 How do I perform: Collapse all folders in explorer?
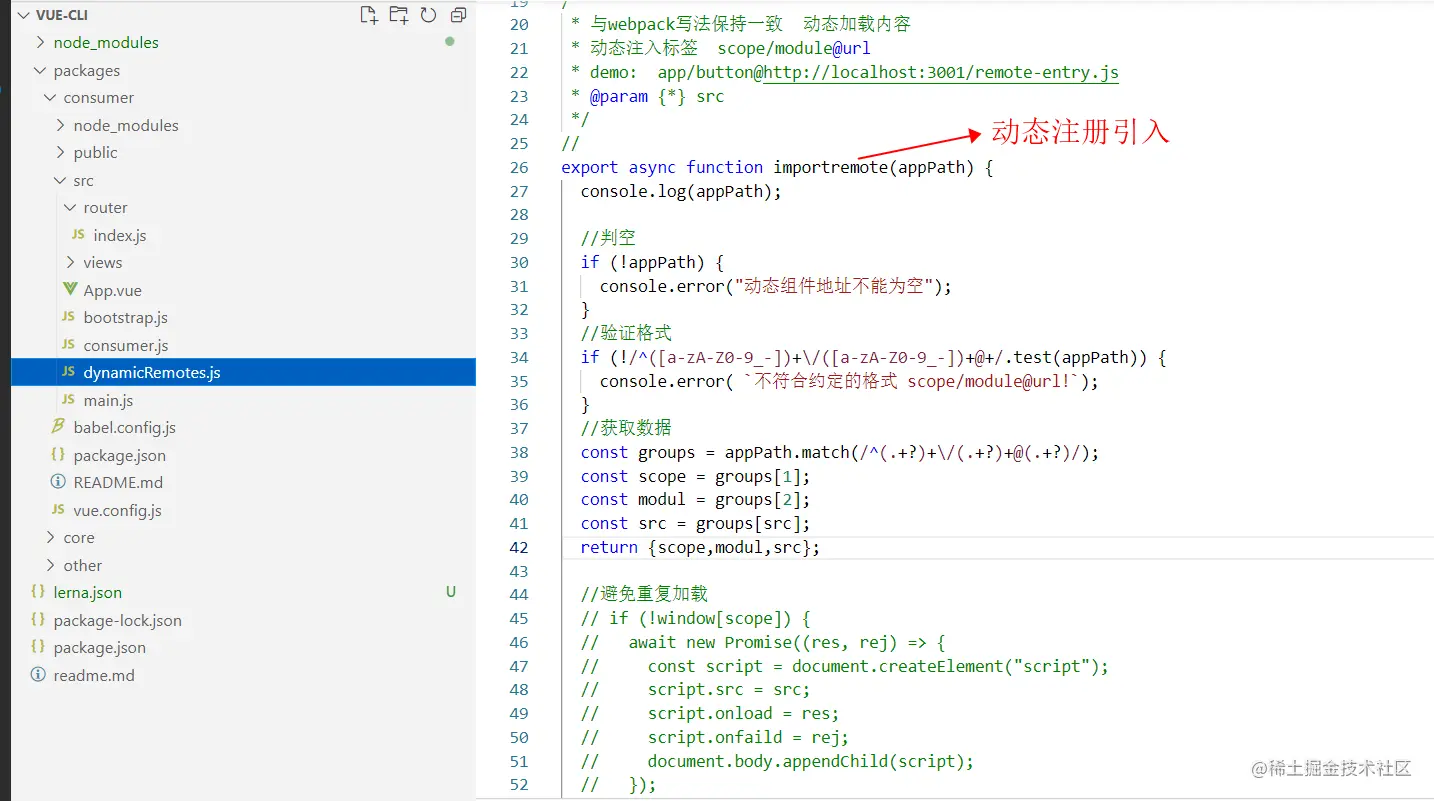(x=458, y=15)
